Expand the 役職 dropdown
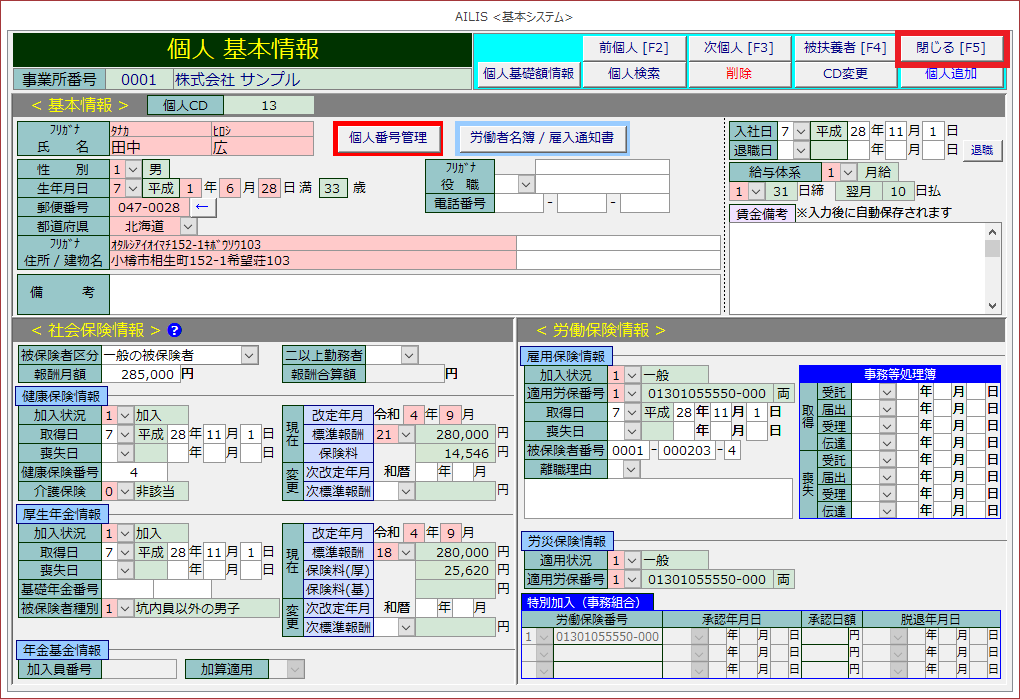The image size is (1020, 699). pyautogui.click(x=526, y=184)
